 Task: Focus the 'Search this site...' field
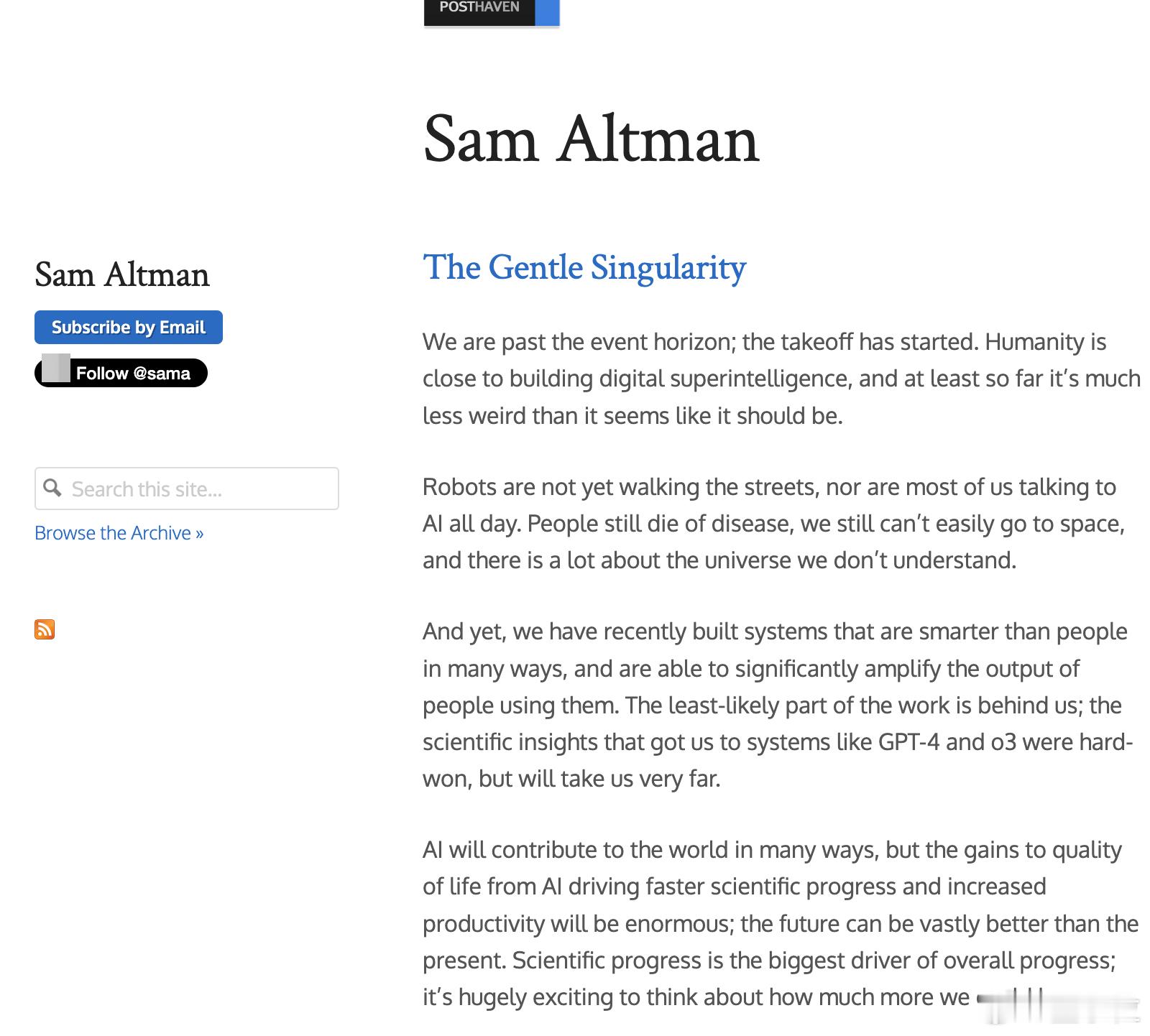187,489
